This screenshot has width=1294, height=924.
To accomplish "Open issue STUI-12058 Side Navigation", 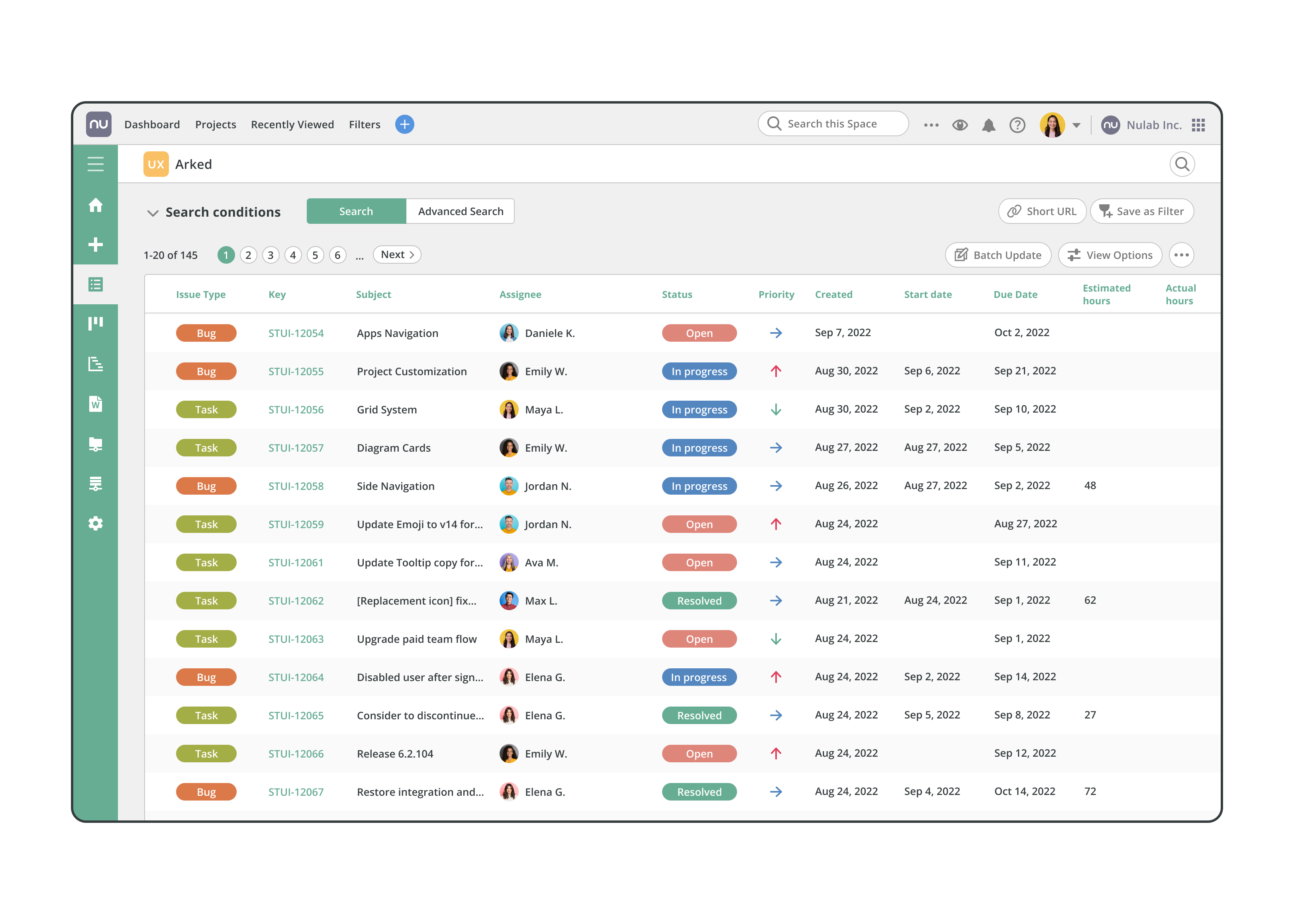I will coord(296,486).
